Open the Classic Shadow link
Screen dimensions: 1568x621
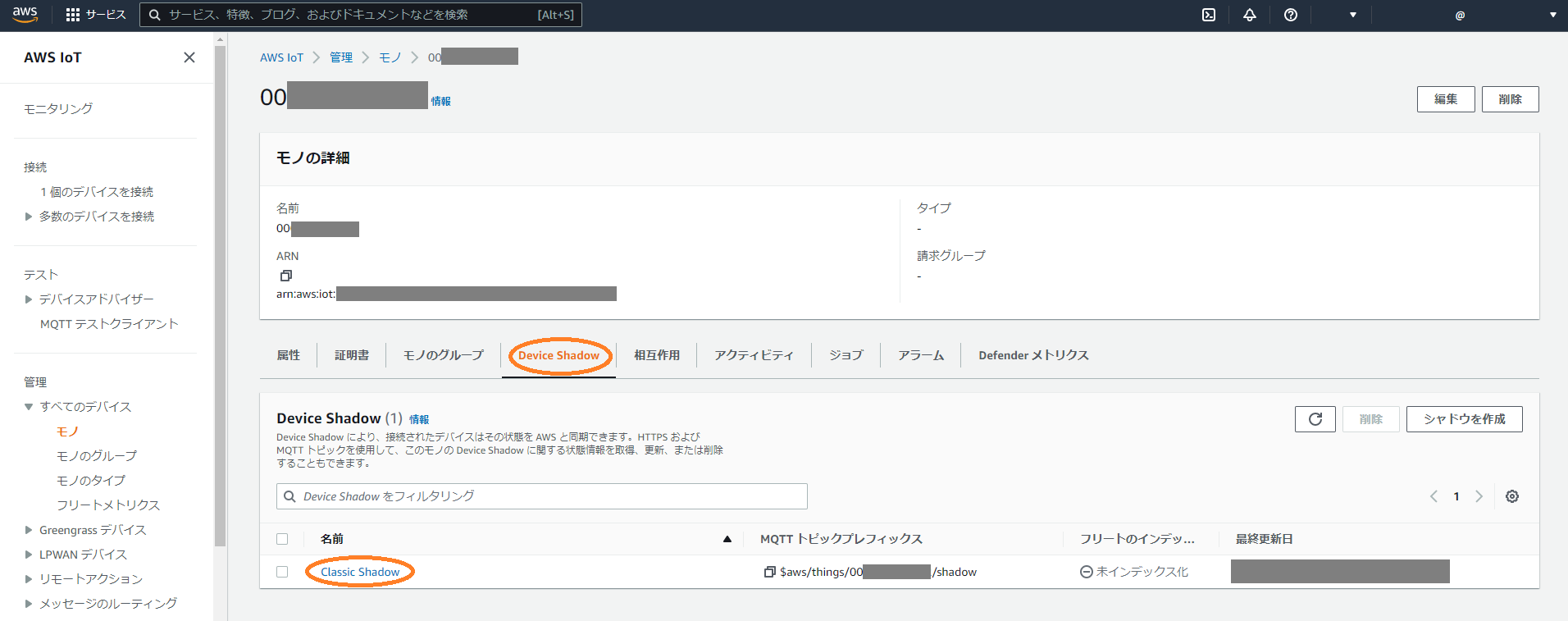(x=360, y=572)
